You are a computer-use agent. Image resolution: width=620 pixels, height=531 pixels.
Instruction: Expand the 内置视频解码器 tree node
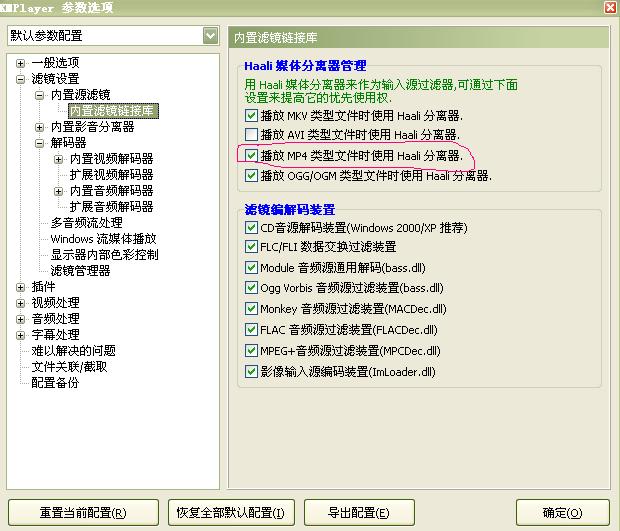[59, 159]
